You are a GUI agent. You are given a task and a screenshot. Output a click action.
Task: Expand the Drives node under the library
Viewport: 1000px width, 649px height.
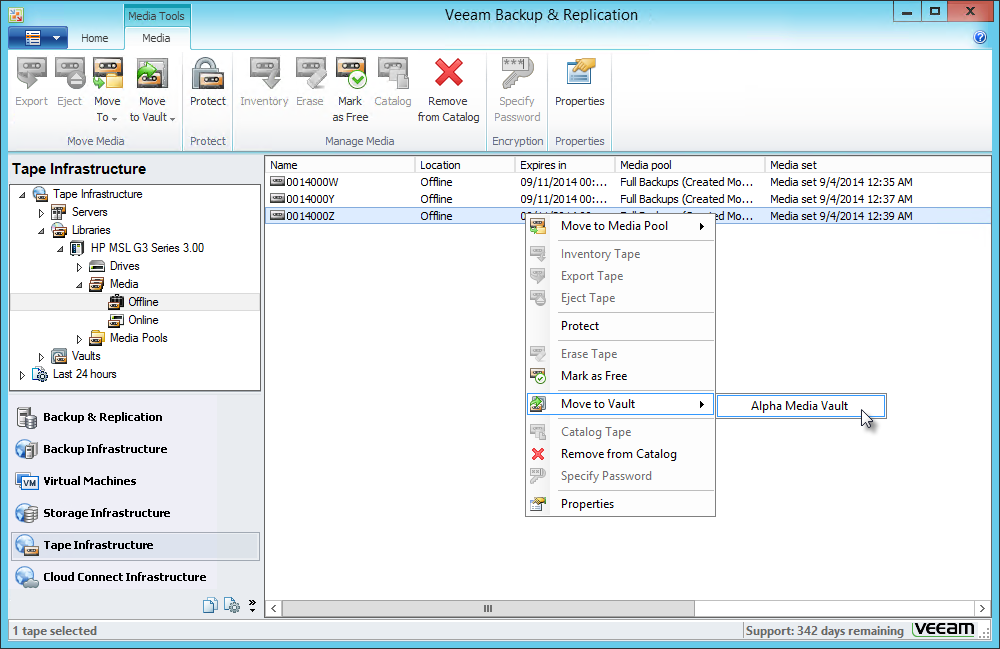79,266
